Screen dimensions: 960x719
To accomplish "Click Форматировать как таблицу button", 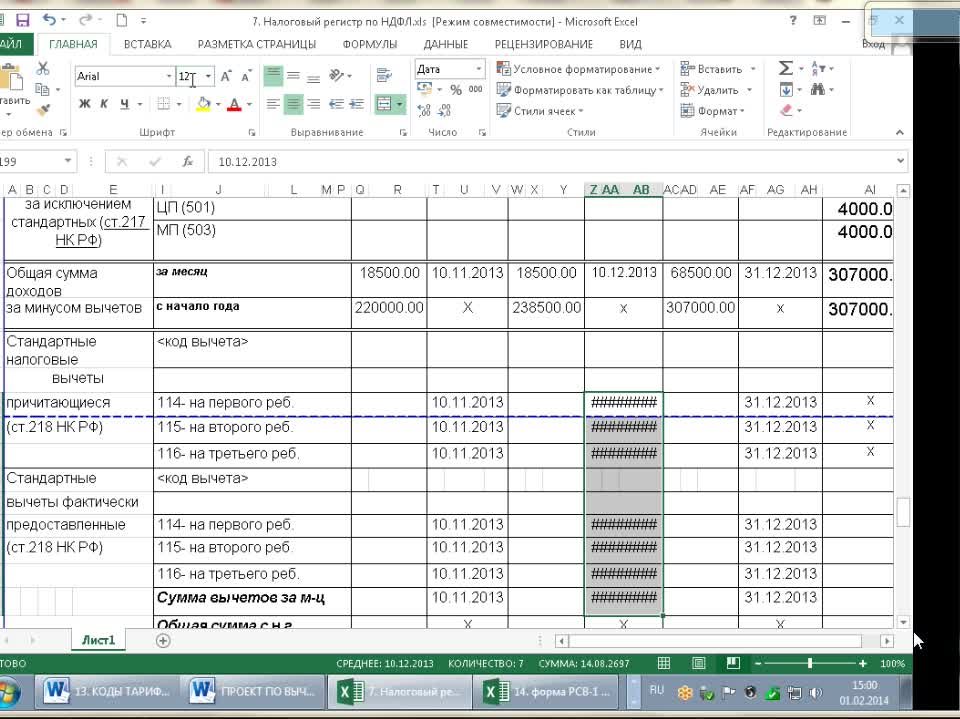I will point(586,90).
